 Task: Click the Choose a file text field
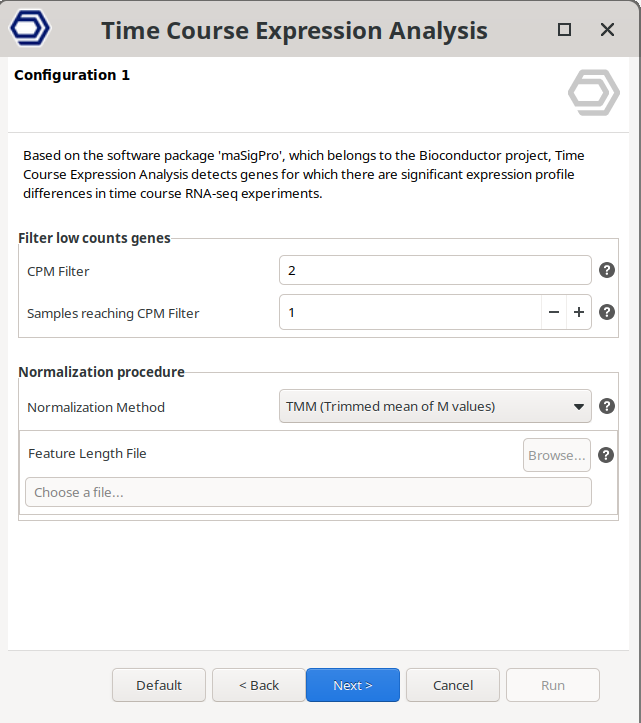(x=308, y=492)
